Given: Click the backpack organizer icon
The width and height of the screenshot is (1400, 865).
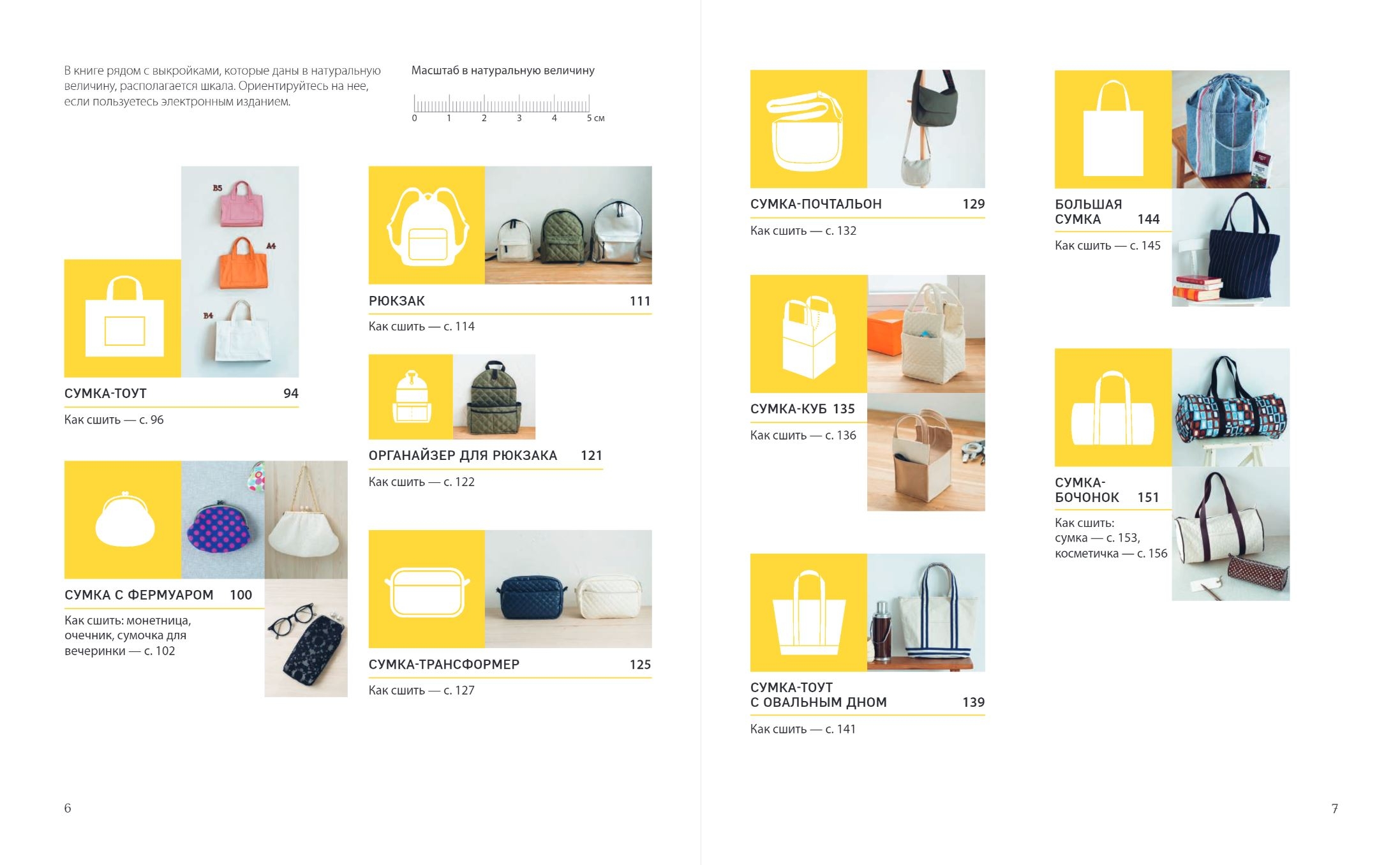Looking at the screenshot, I should click(x=411, y=397).
